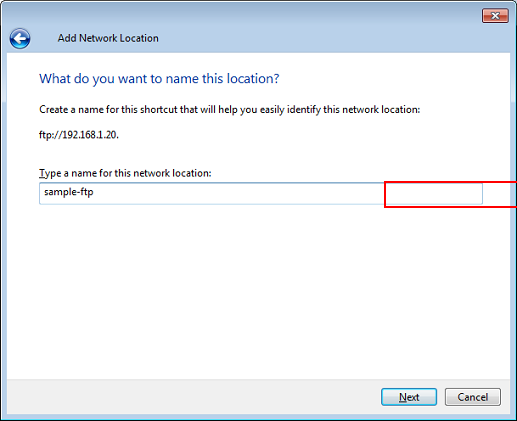Click the Type a name label
The image size is (517, 421).
click(125, 173)
